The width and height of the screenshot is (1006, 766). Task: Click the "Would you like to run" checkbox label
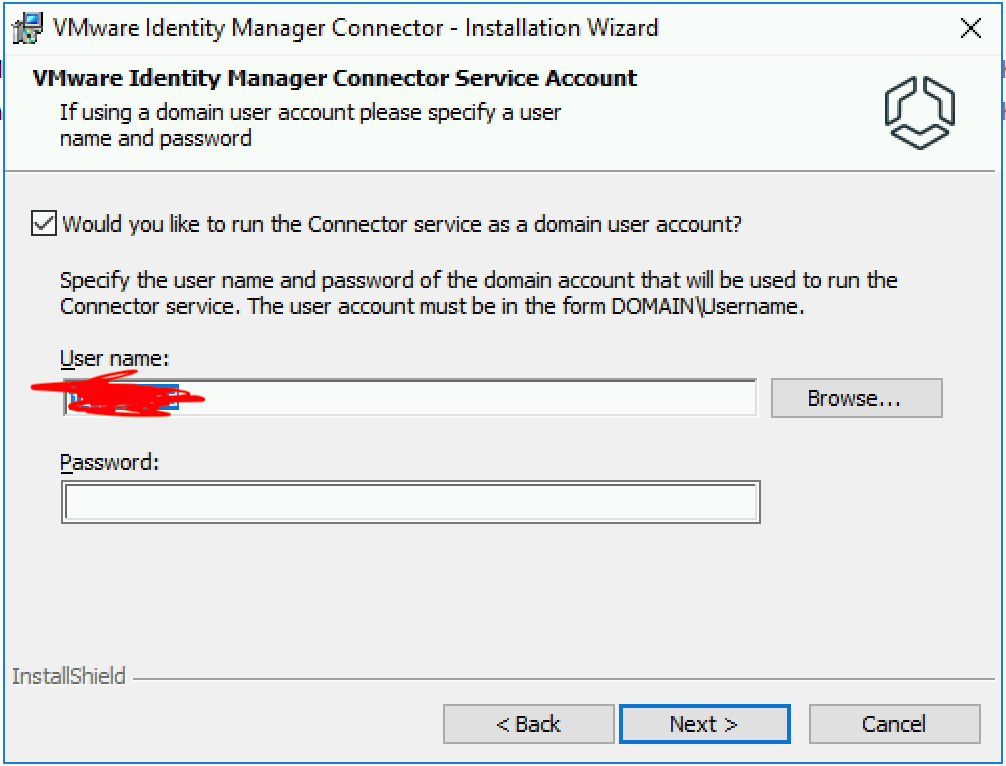tap(402, 224)
